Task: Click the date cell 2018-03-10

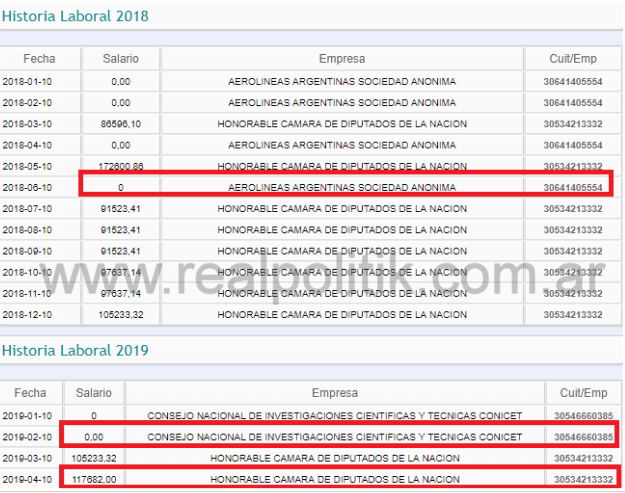Action: tap(27, 124)
